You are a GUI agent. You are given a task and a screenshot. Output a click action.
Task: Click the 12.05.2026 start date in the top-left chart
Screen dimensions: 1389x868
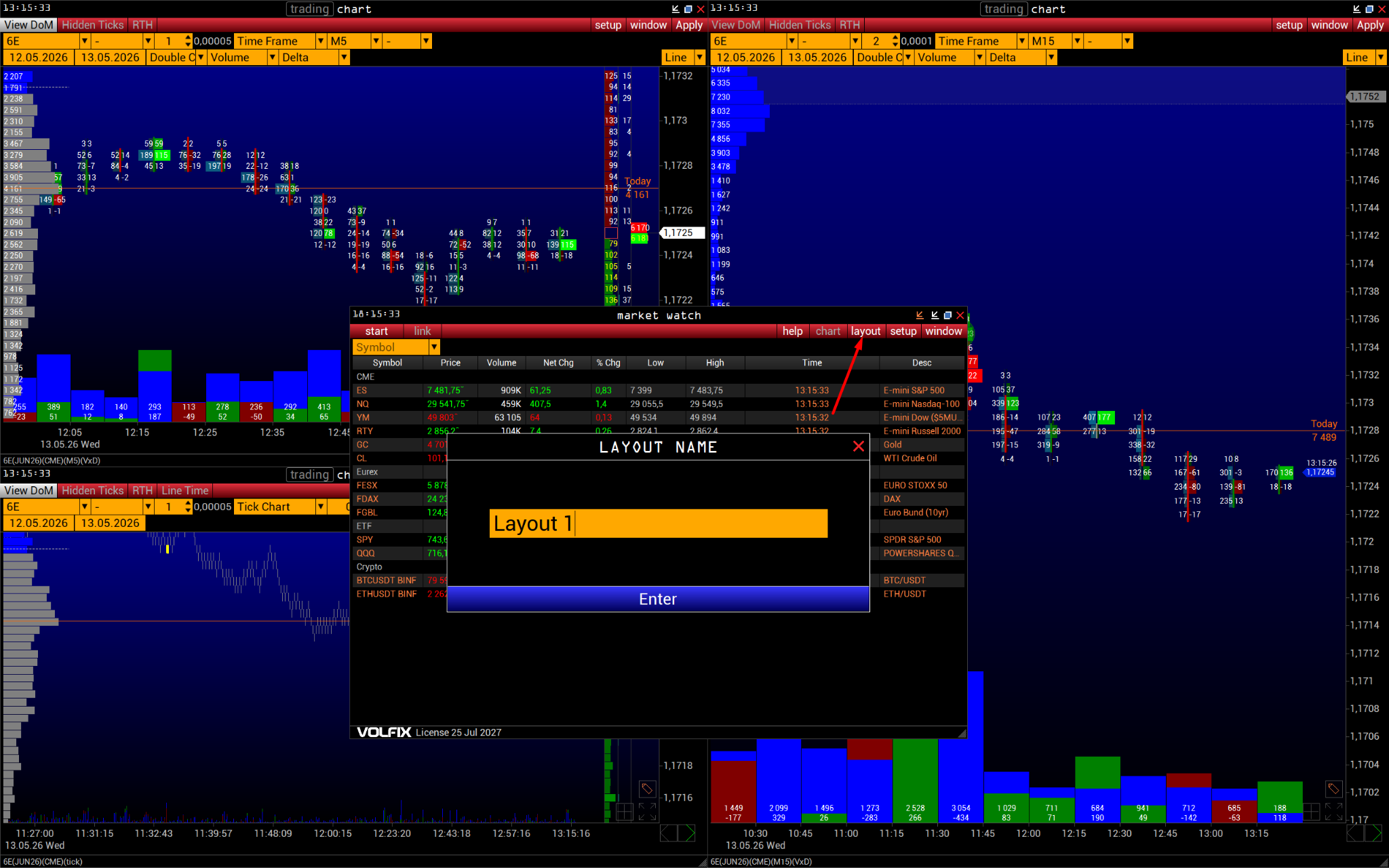point(39,58)
